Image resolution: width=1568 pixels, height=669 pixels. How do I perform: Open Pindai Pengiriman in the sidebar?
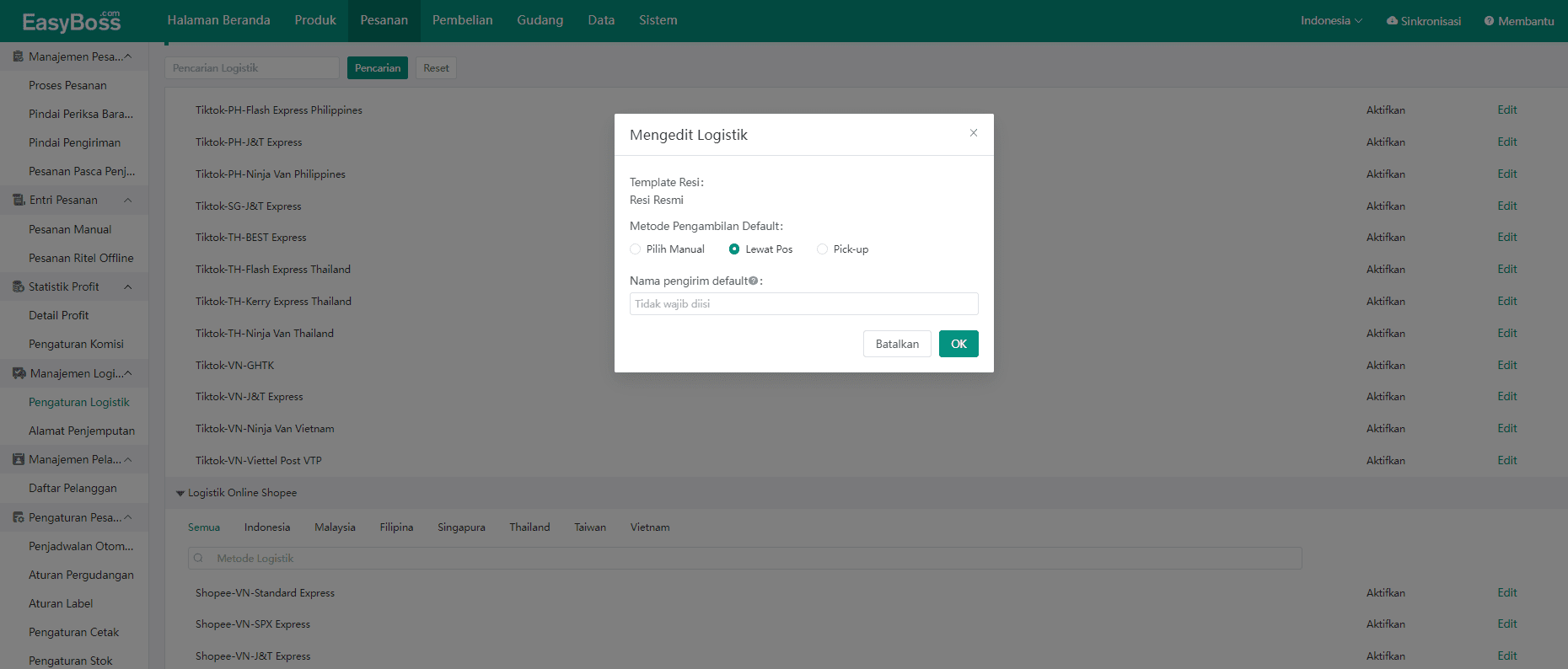tap(74, 142)
